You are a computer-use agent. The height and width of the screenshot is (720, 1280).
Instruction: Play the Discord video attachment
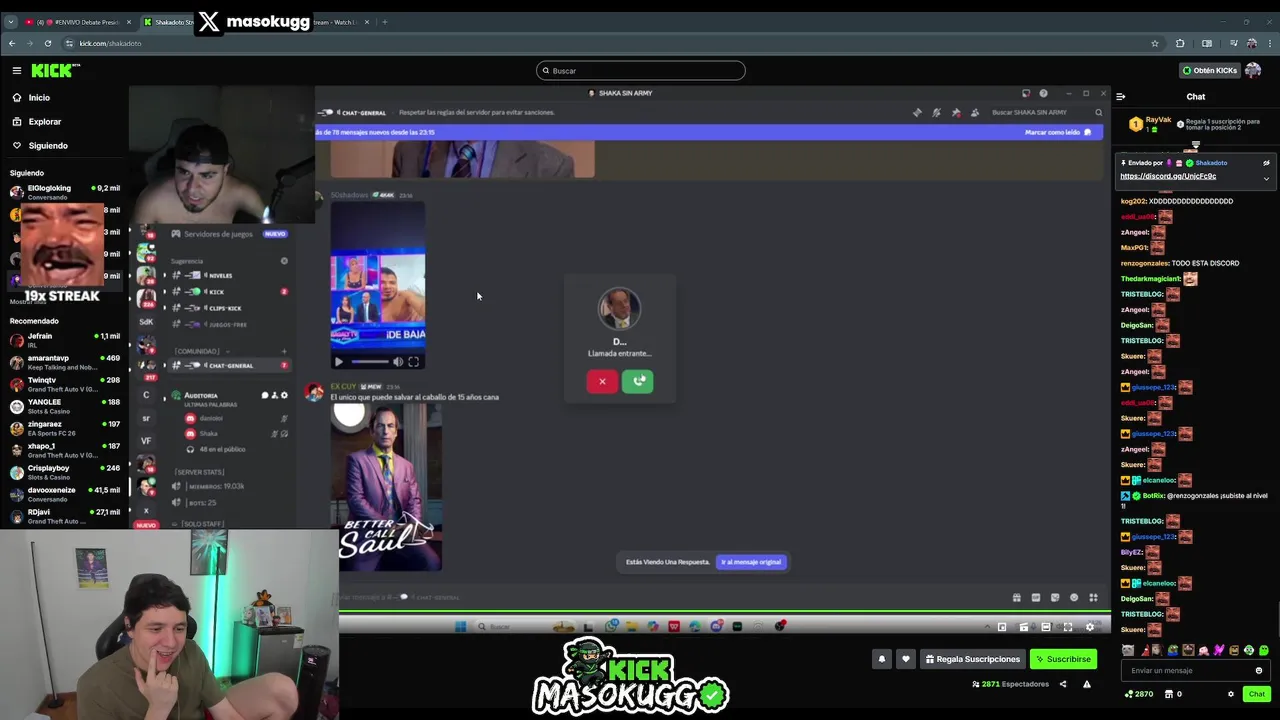click(338, 362)
